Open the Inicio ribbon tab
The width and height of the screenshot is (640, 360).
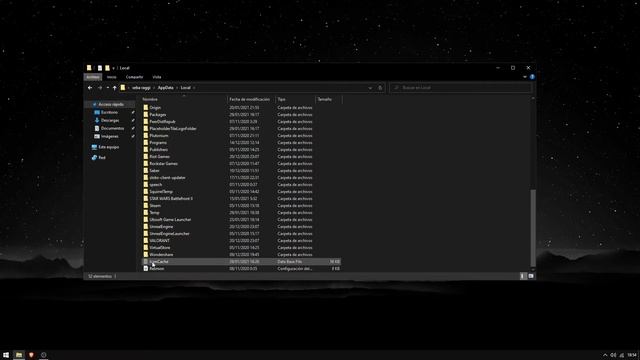pos(111,77)
